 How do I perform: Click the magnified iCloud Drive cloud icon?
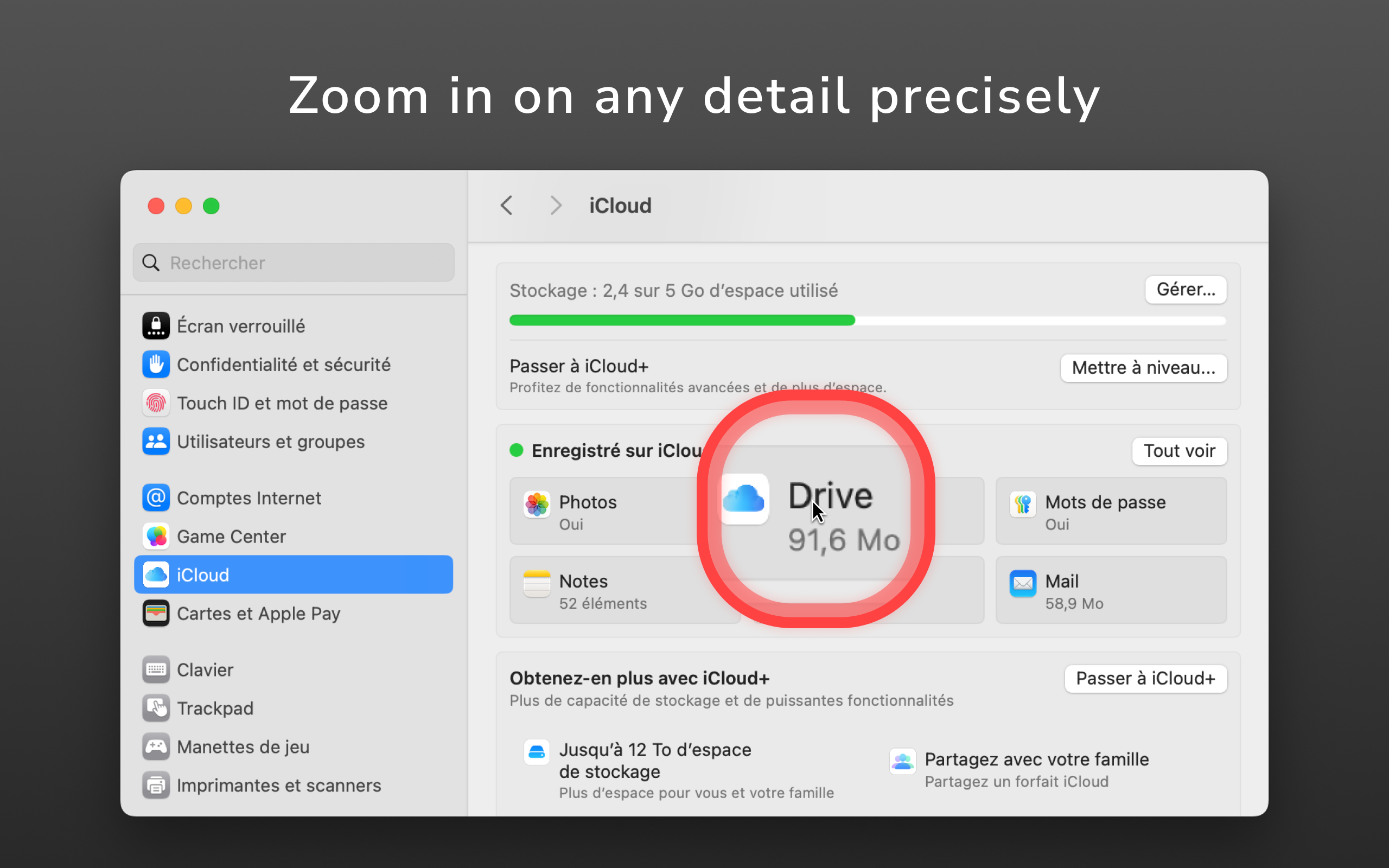pyautogui.click(x=744, y=499)
